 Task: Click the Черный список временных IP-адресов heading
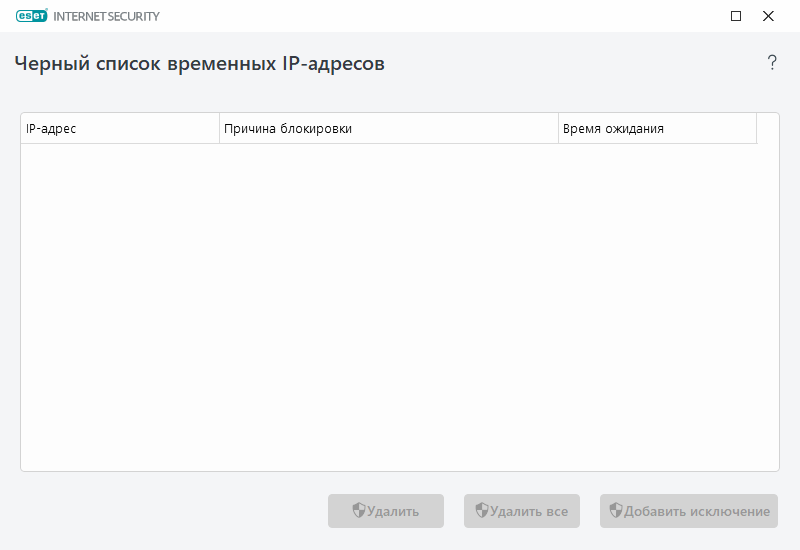coord(200,63)
